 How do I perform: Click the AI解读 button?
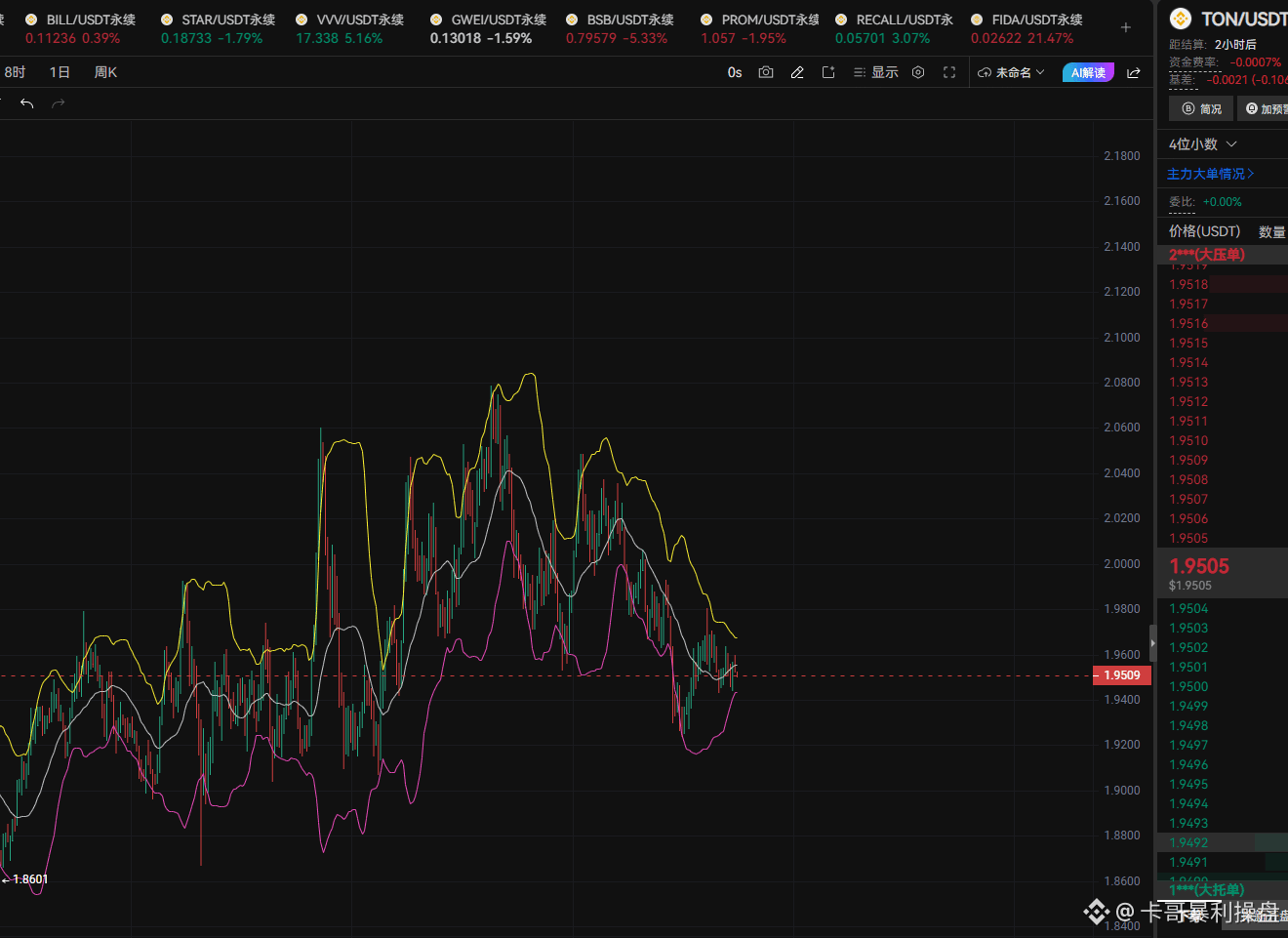click(1088, 72)
